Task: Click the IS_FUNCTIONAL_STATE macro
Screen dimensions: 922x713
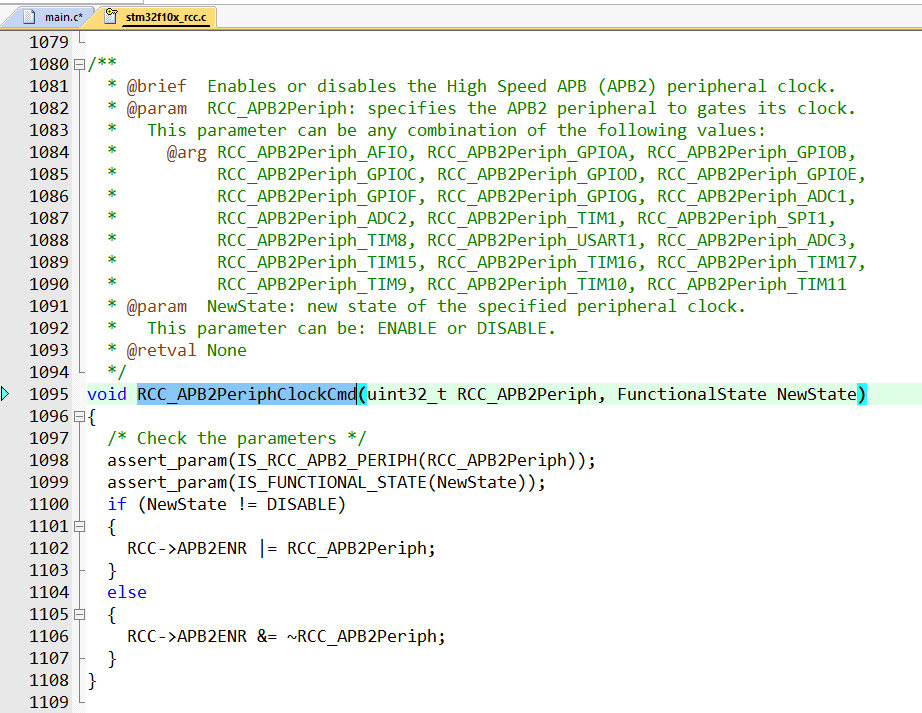Action: (332, 483)
